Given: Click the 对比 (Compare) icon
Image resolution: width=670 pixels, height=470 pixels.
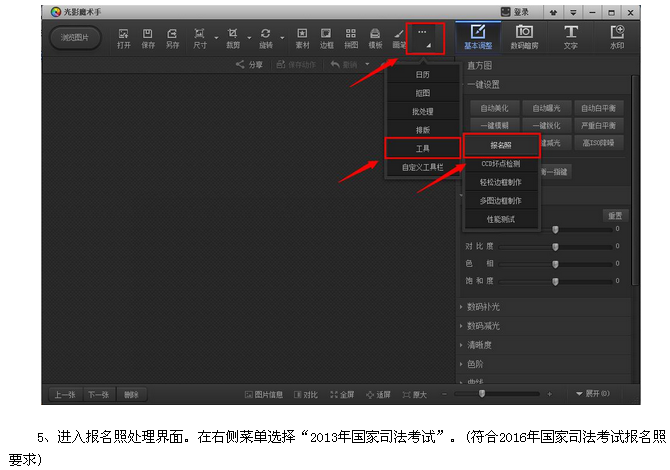Looking at the screenshot, I should coord(297,394).
